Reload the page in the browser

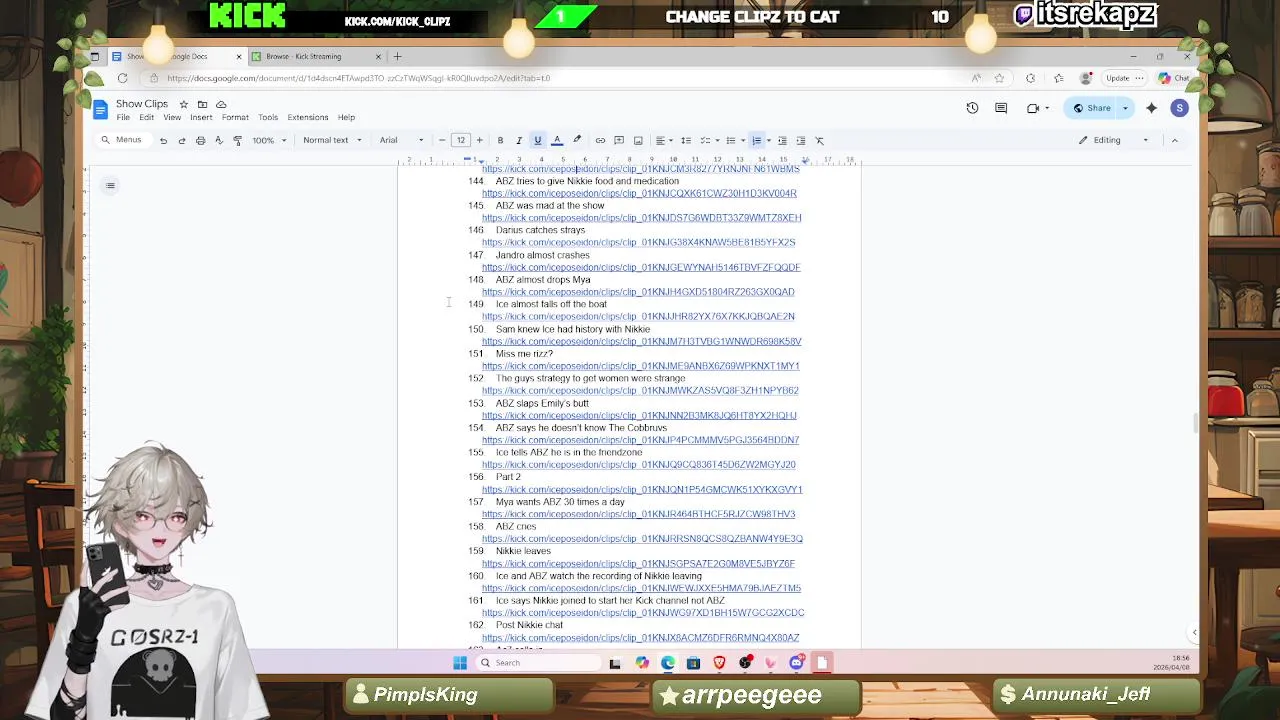[x=122, y=78]
